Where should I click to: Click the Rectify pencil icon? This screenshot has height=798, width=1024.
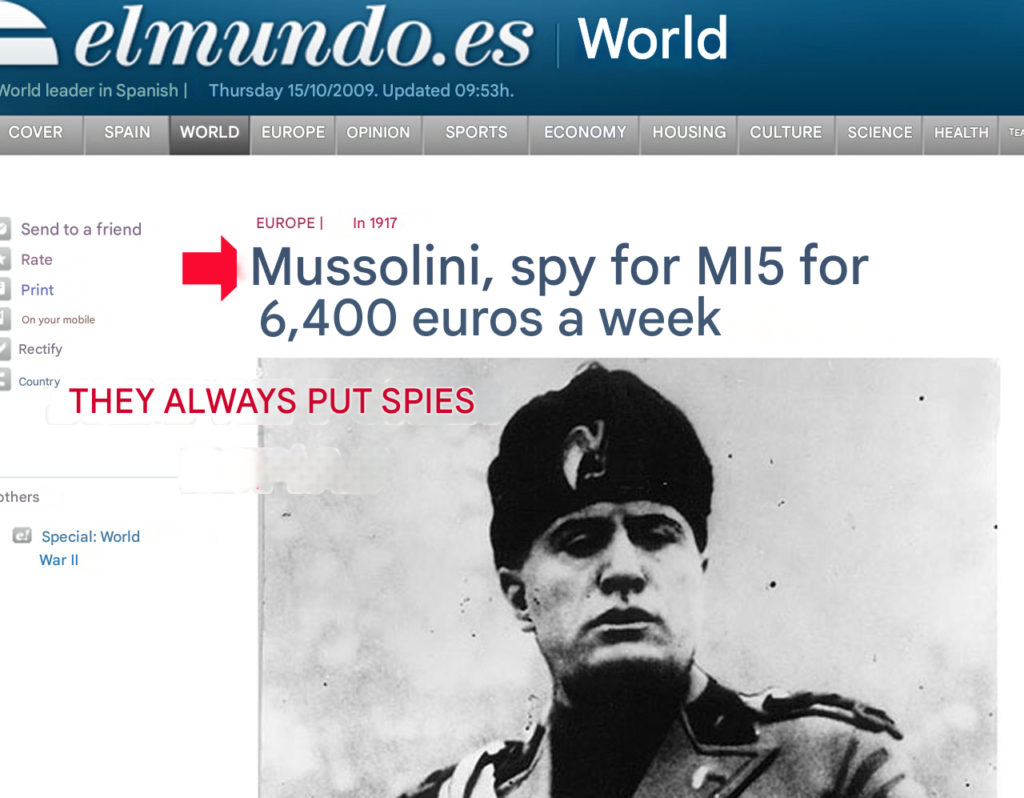[5, 349]
